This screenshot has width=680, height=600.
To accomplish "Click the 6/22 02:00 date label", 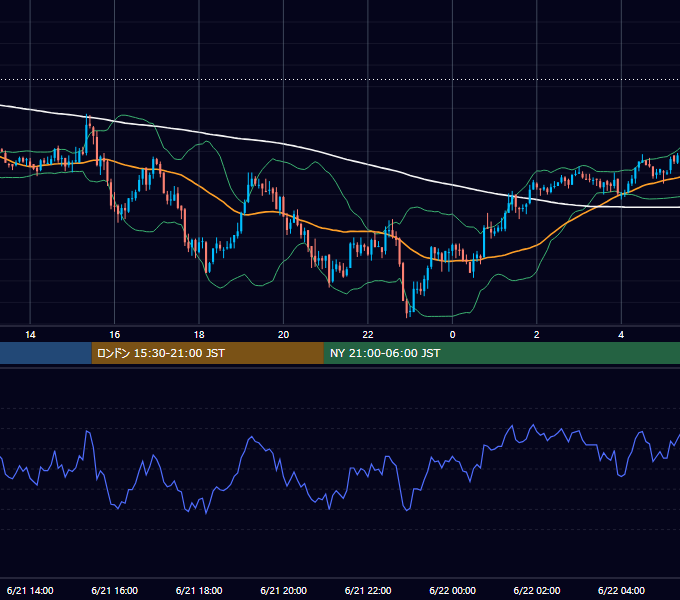I will [x=536, y=590].
